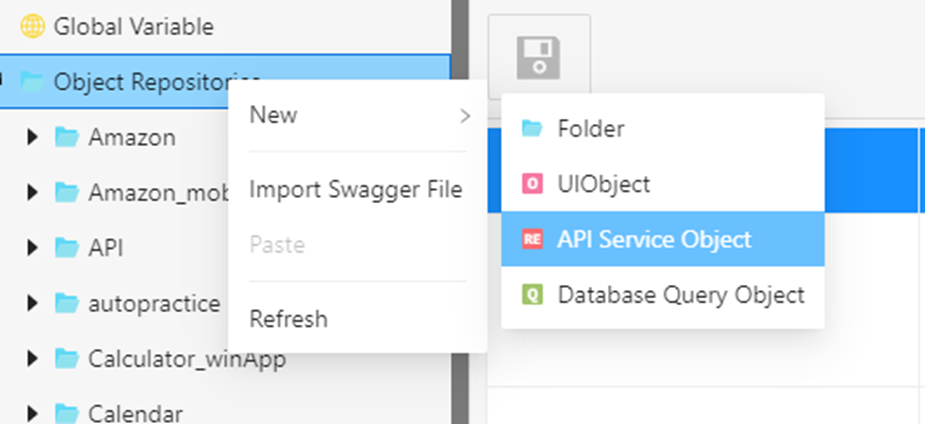Expand the Amazon folder tree arrow
Viewport: 925px width, 424px height.
[33, 137]
